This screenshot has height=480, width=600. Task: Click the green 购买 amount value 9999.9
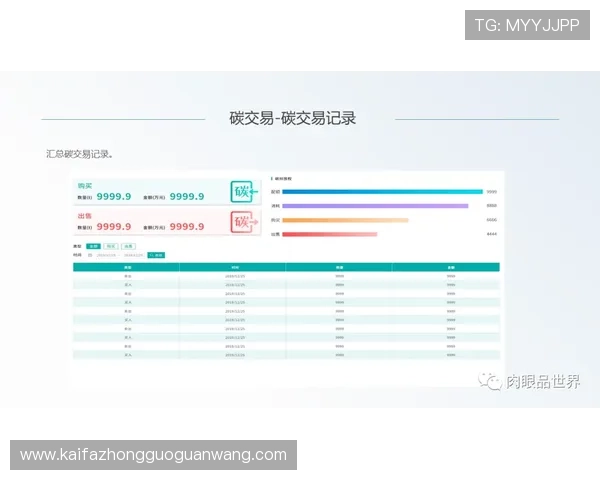[x=187, y=197]
